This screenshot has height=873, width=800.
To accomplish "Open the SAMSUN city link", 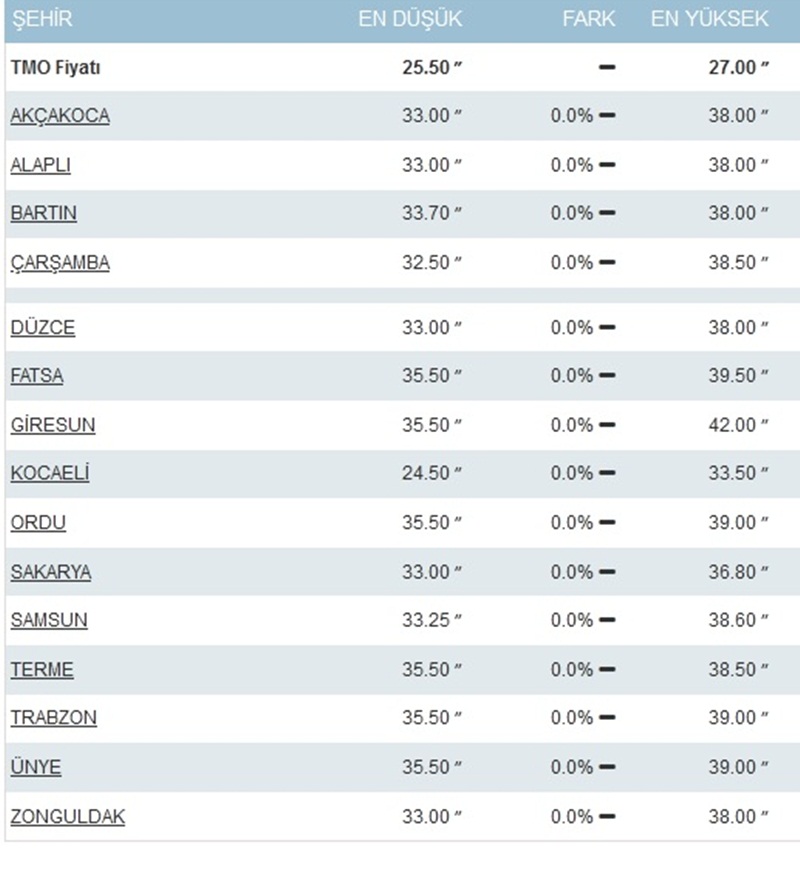I will pos(49,620).
